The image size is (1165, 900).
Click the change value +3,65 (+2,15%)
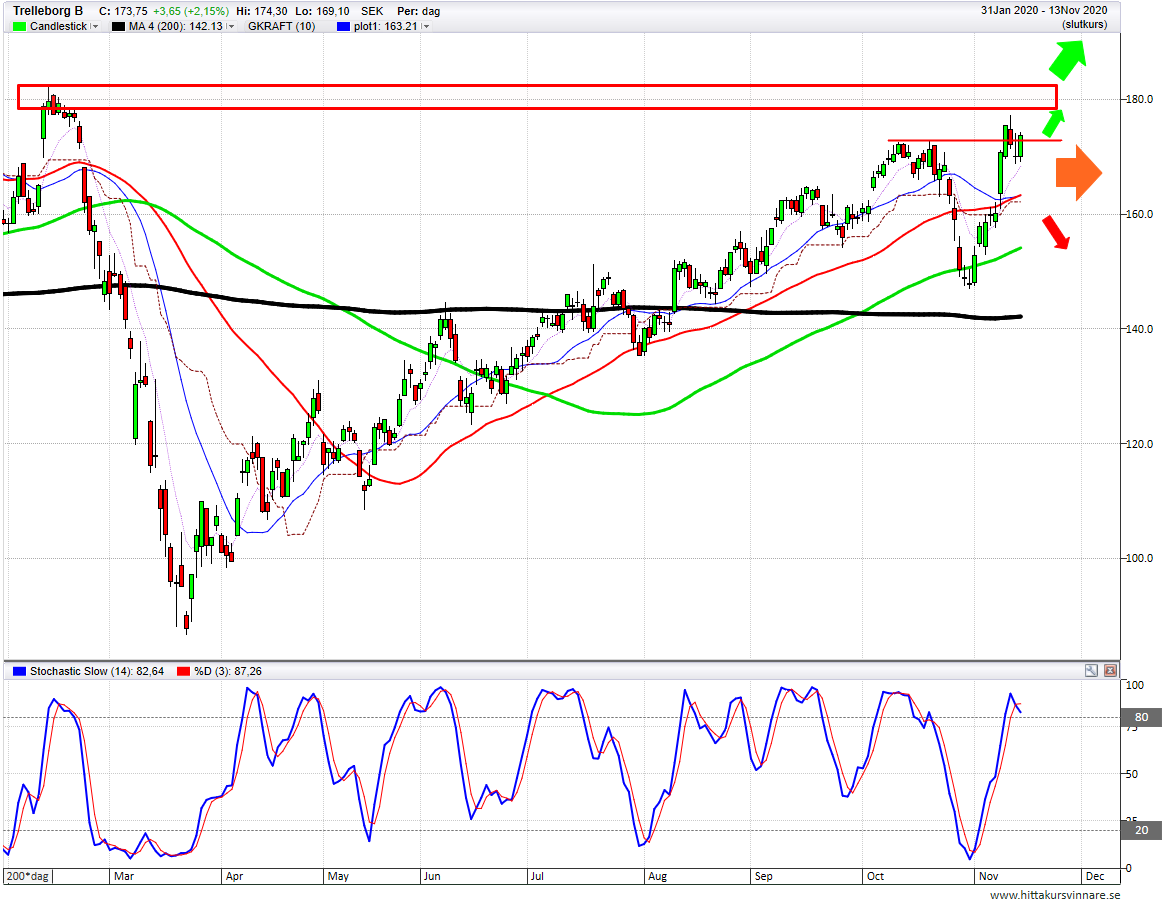click(x=190, y=11)
